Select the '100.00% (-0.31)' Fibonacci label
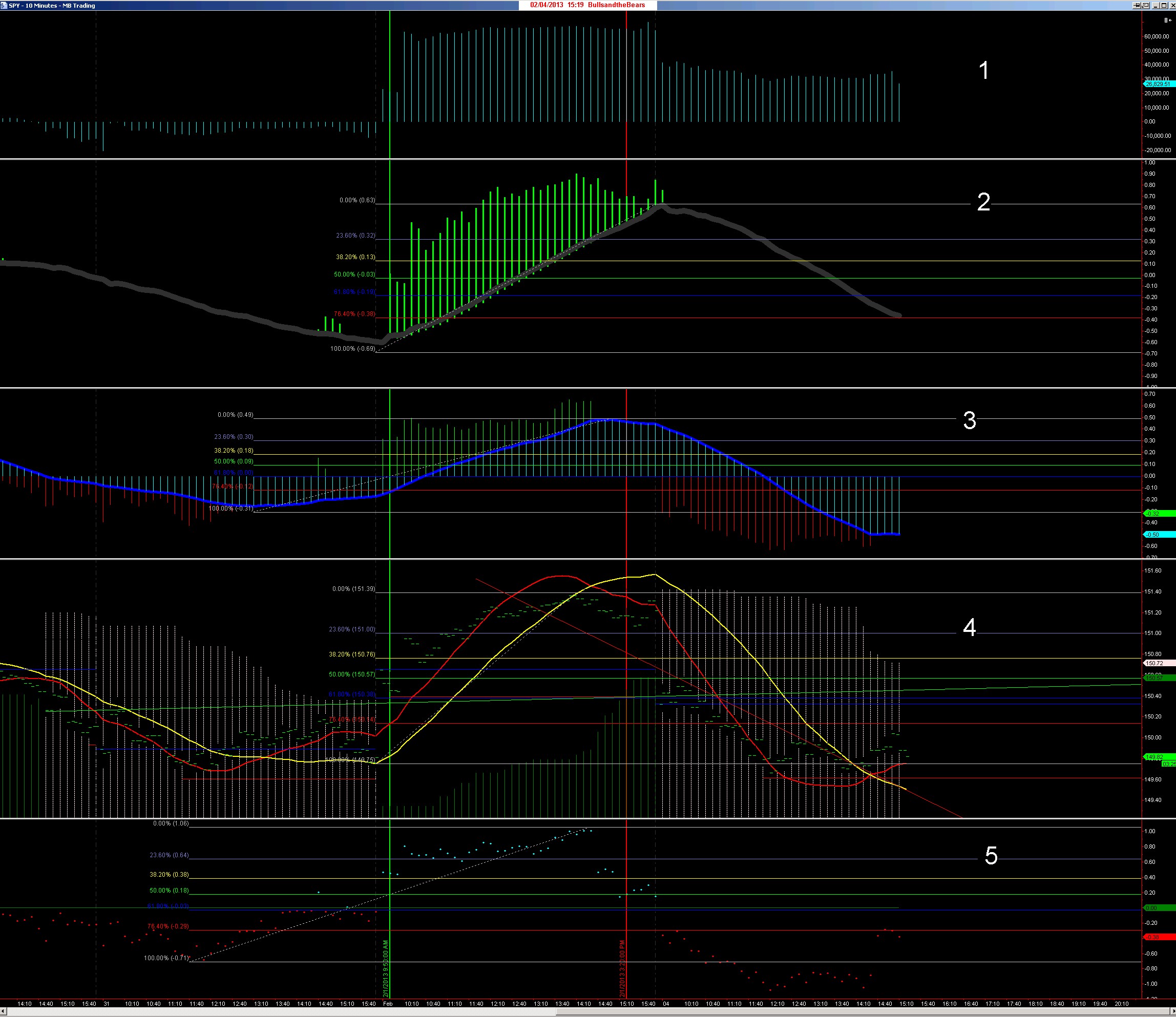 coord(230,508)
